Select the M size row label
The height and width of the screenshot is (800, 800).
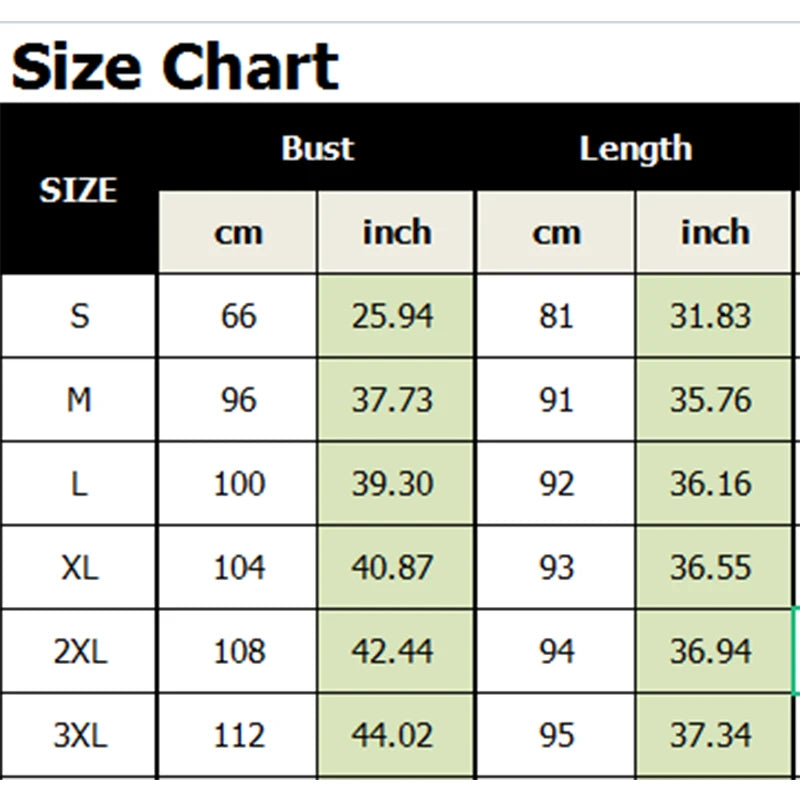(x=79, y=400)
